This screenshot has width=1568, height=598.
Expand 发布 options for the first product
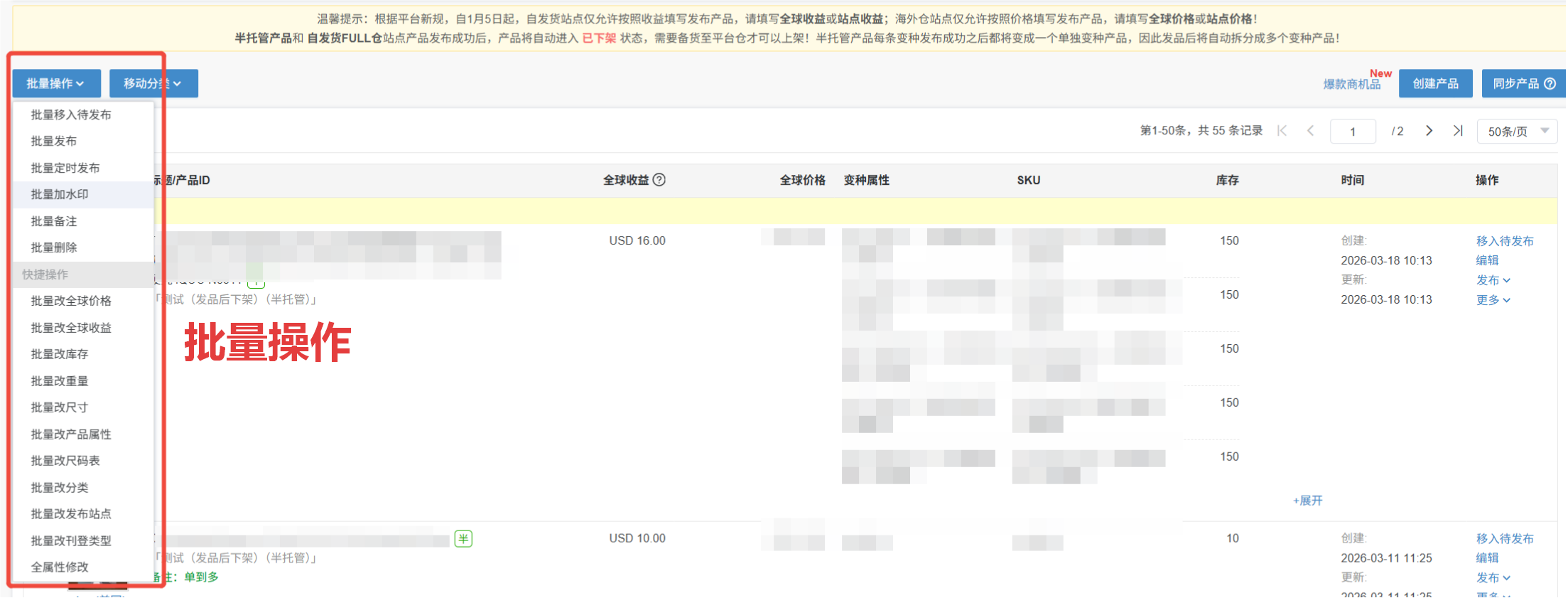click(1493, 280)
